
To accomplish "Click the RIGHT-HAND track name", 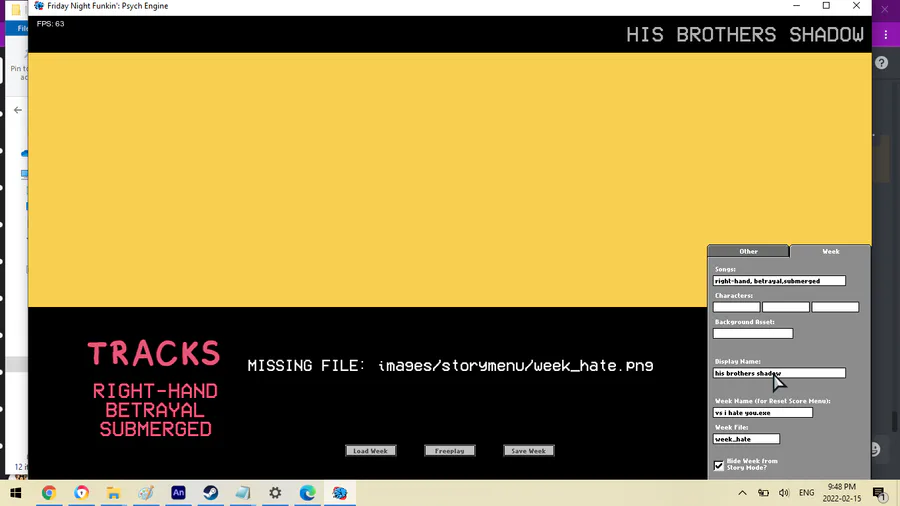I will (x=155, y=391).
